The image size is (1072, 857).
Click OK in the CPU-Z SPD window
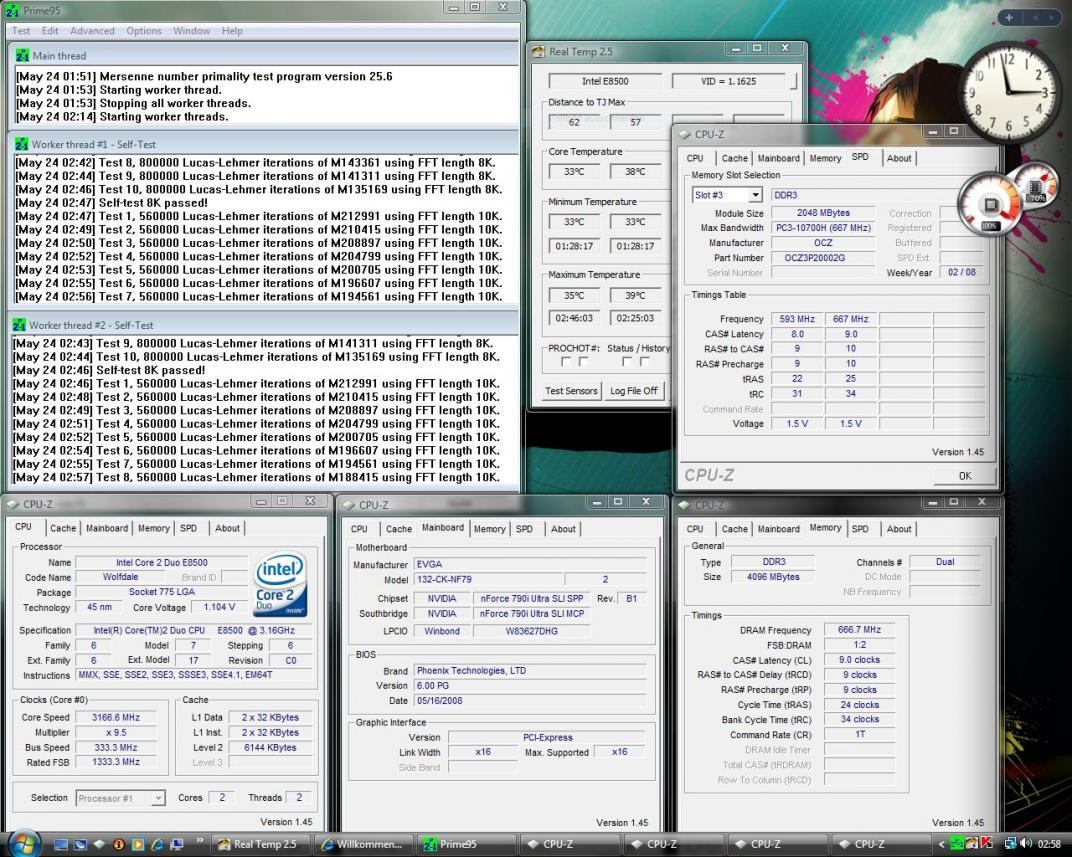(x=965, y=476)
